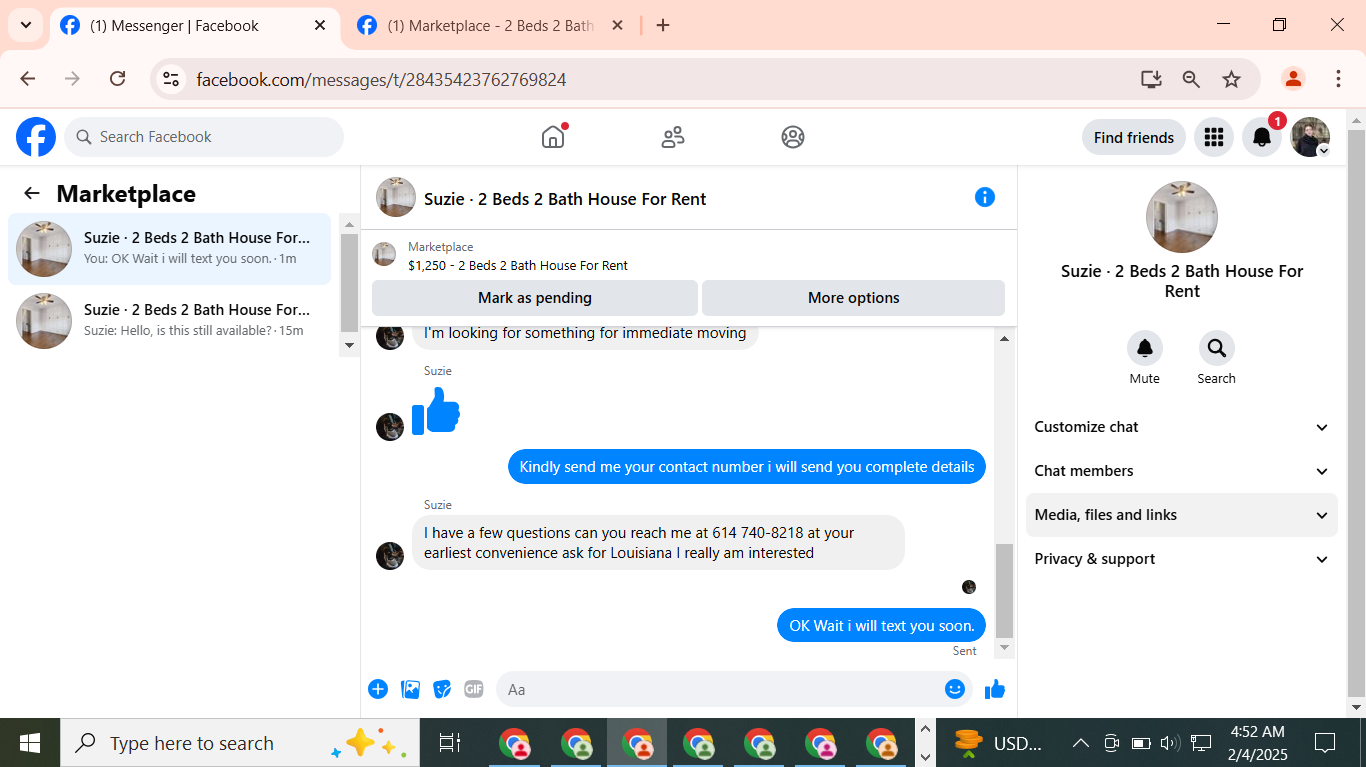
Task: Close the Messenger | Facebook tab
Action: point(320,26)
